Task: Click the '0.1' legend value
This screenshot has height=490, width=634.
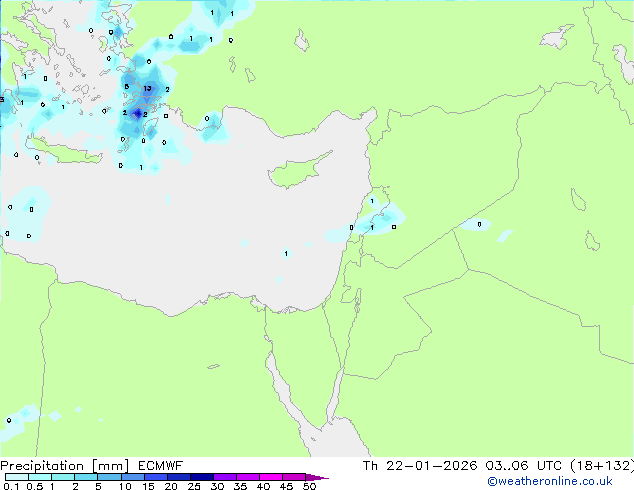Action: pyautogui.click(x=11, y=486)
